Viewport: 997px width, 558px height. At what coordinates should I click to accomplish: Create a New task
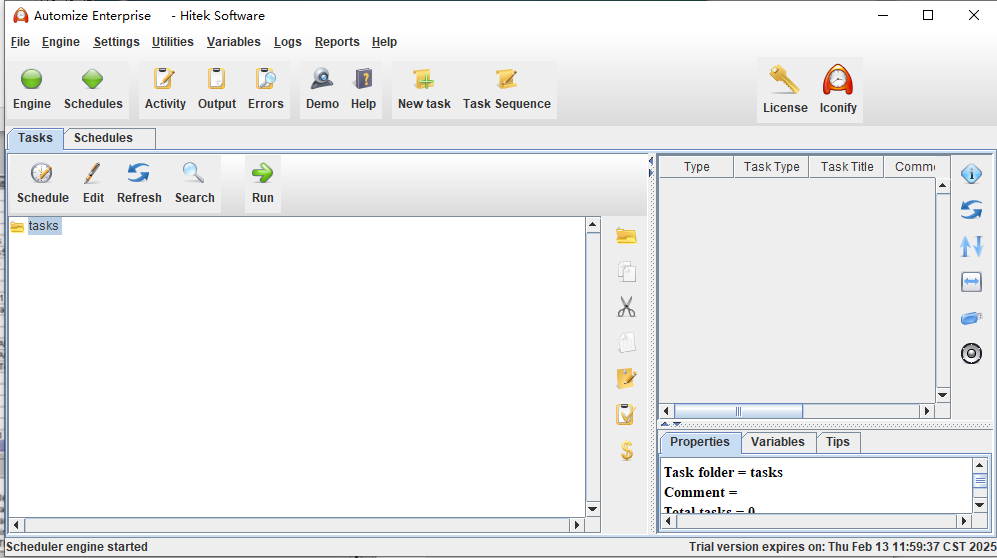pyautogui.click(x=424, y=90)
